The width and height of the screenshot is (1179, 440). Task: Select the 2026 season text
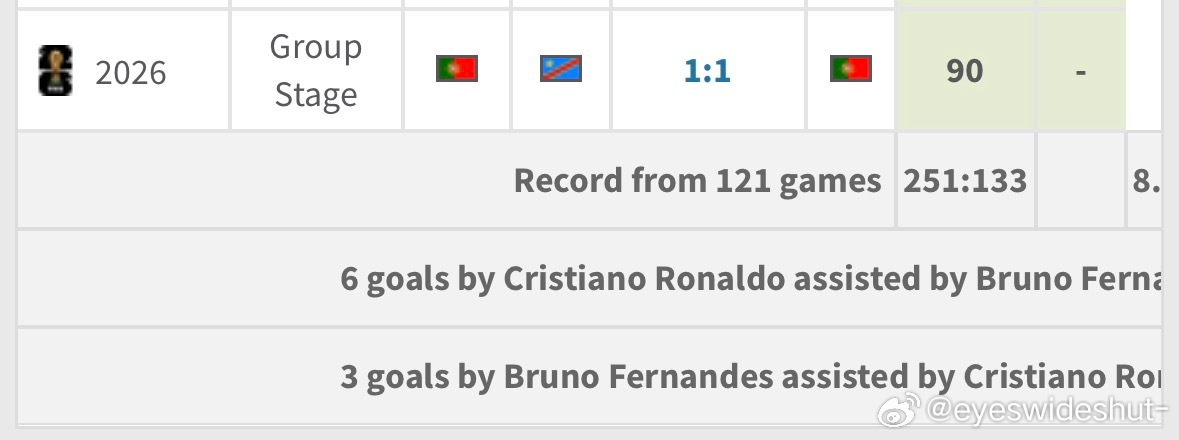pyautogui.click(x=131, y=72)
